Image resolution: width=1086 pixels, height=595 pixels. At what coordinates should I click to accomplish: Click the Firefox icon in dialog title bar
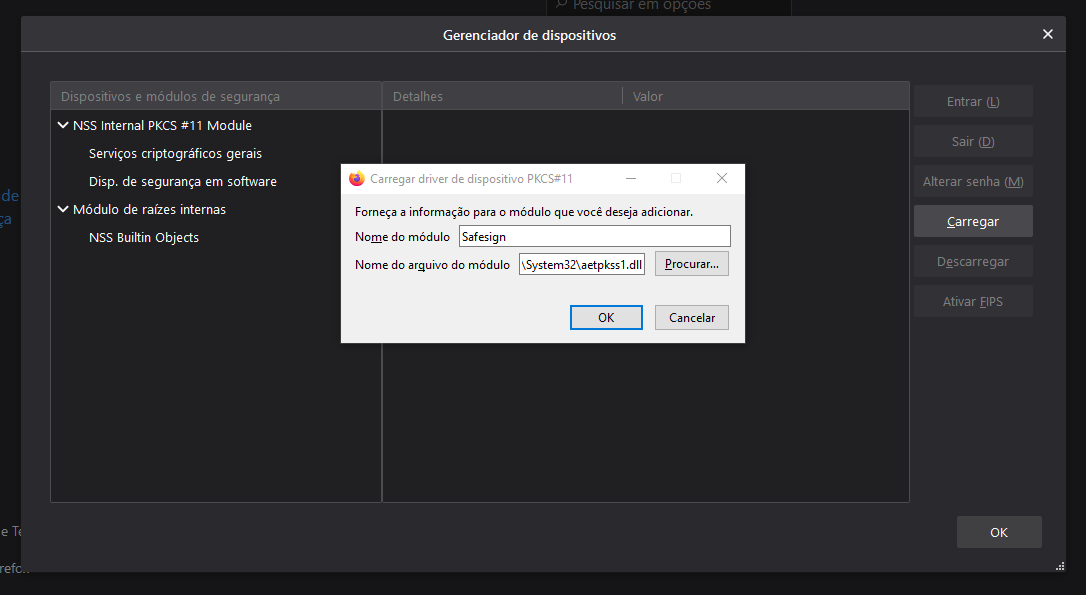click(357, 178)
